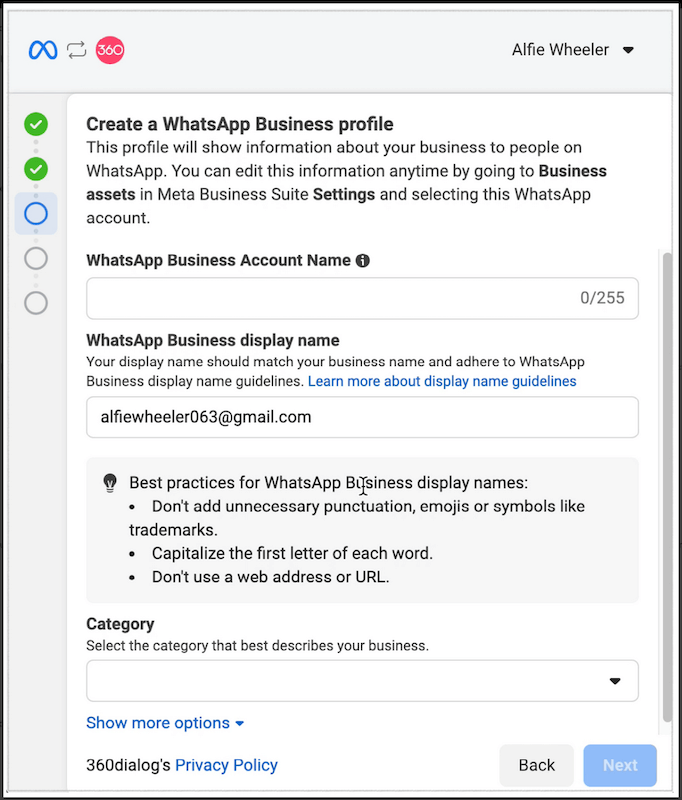
Task: Click 'Capitalize the first letter of each word.'
Action: (x=292, y=554)
